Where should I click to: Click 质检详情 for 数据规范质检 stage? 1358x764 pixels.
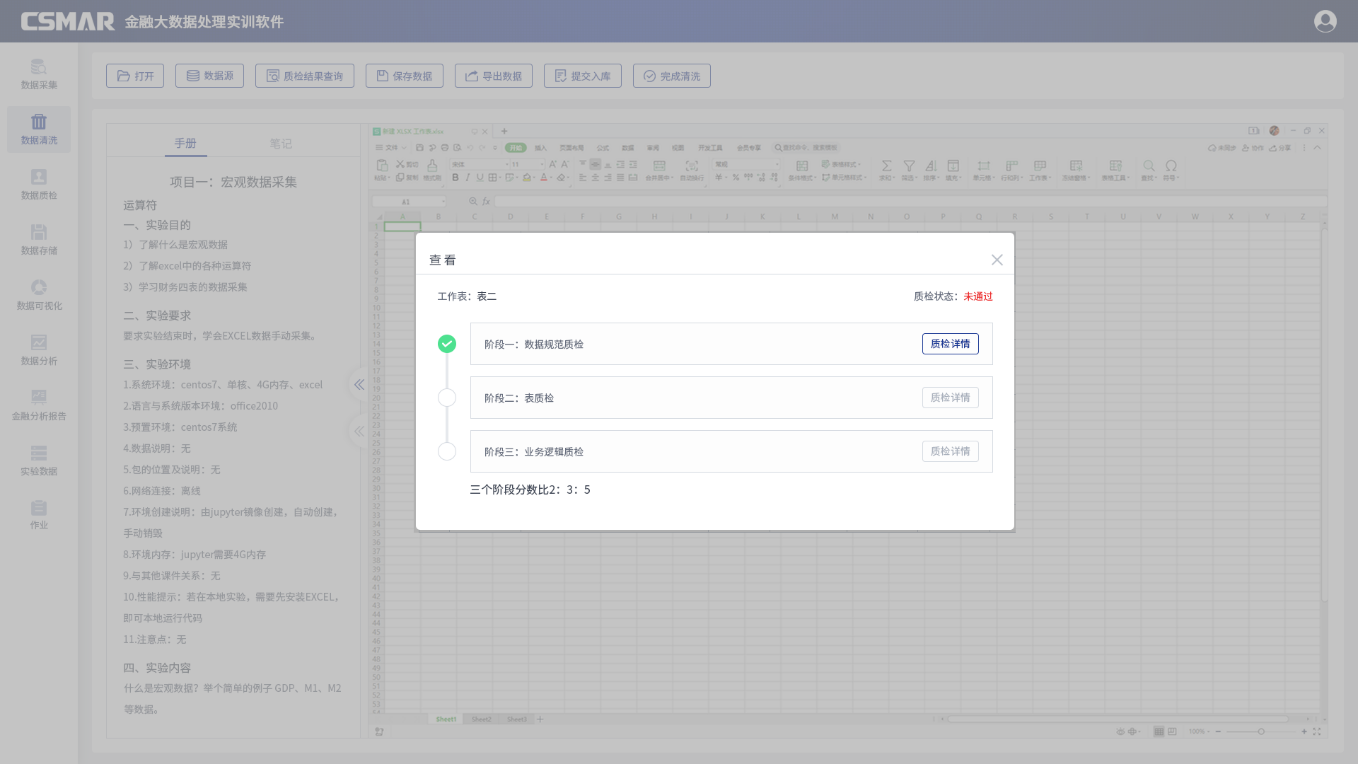[x=949, y=344]
